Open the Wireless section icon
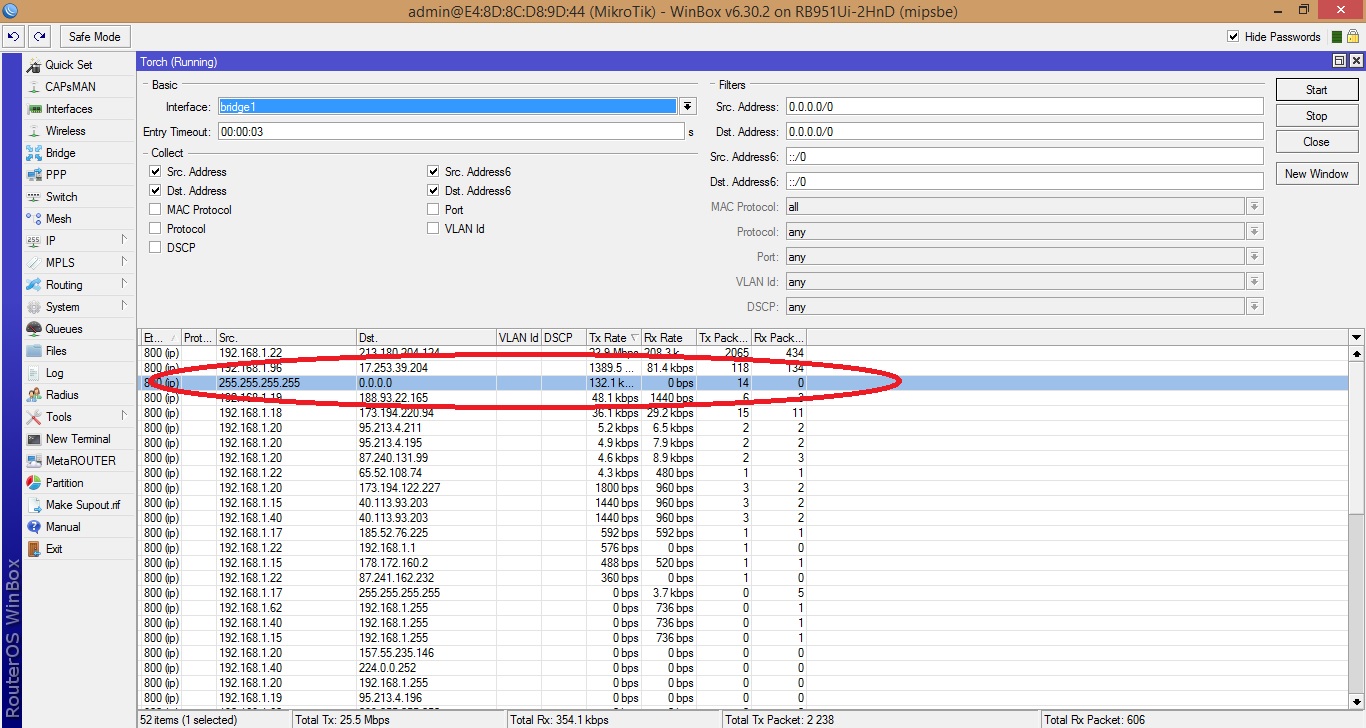1366x728 pixels. coord(34,131)
